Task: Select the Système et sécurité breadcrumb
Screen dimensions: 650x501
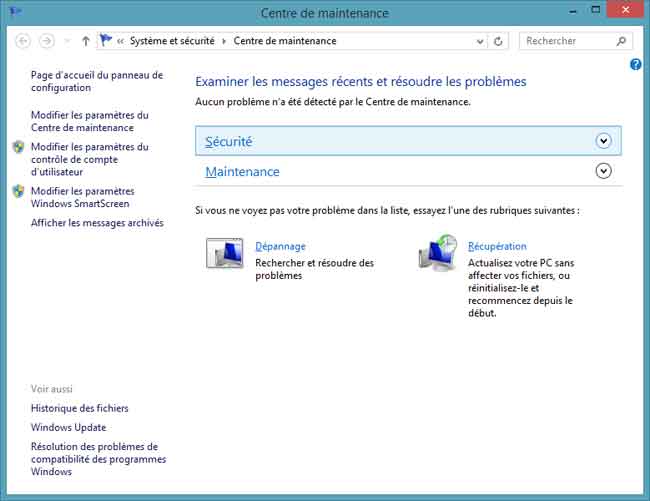Action: pyautogui.click(x=173, y=41)
